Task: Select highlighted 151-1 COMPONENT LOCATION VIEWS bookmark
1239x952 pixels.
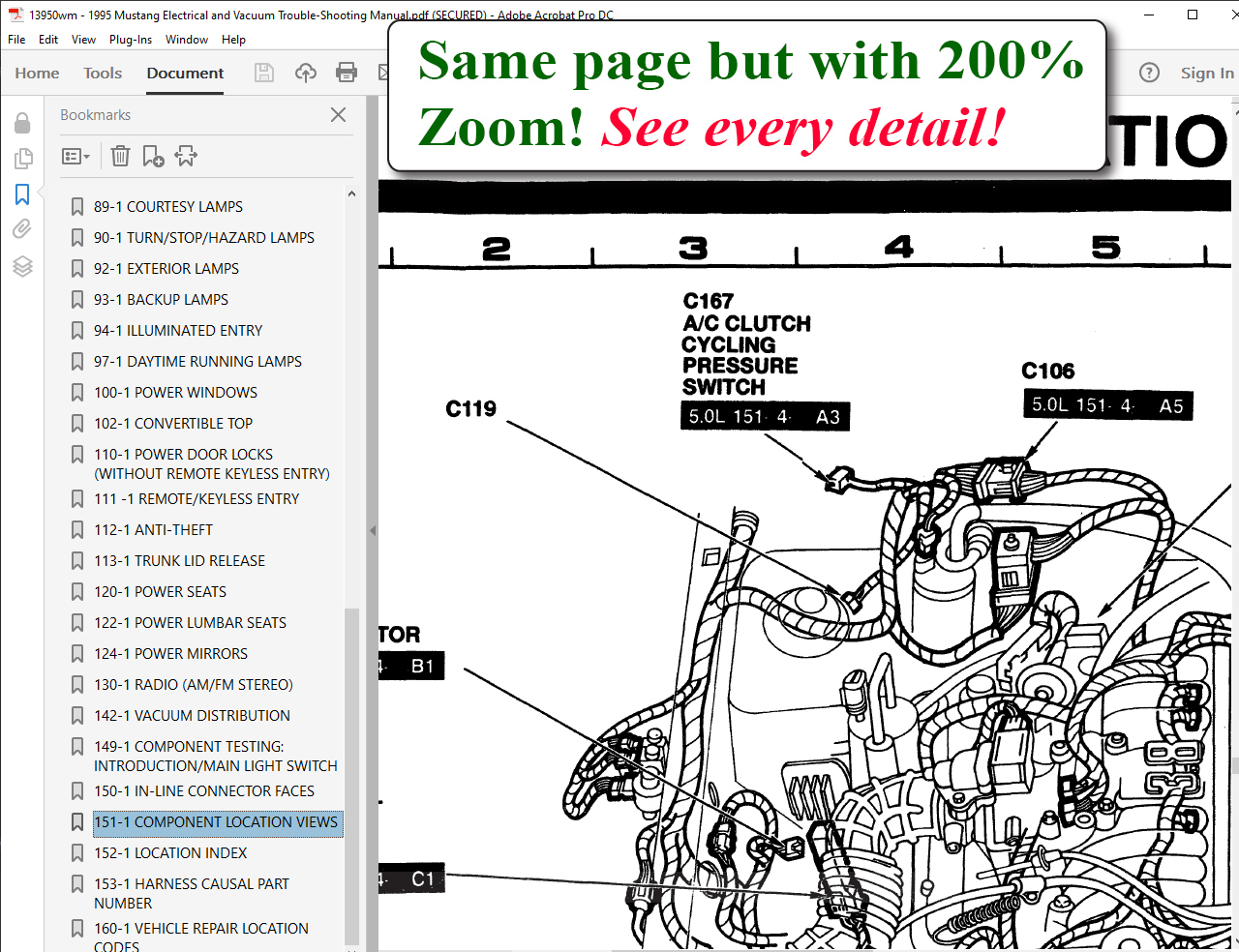Action: click(x=217, y=823)
